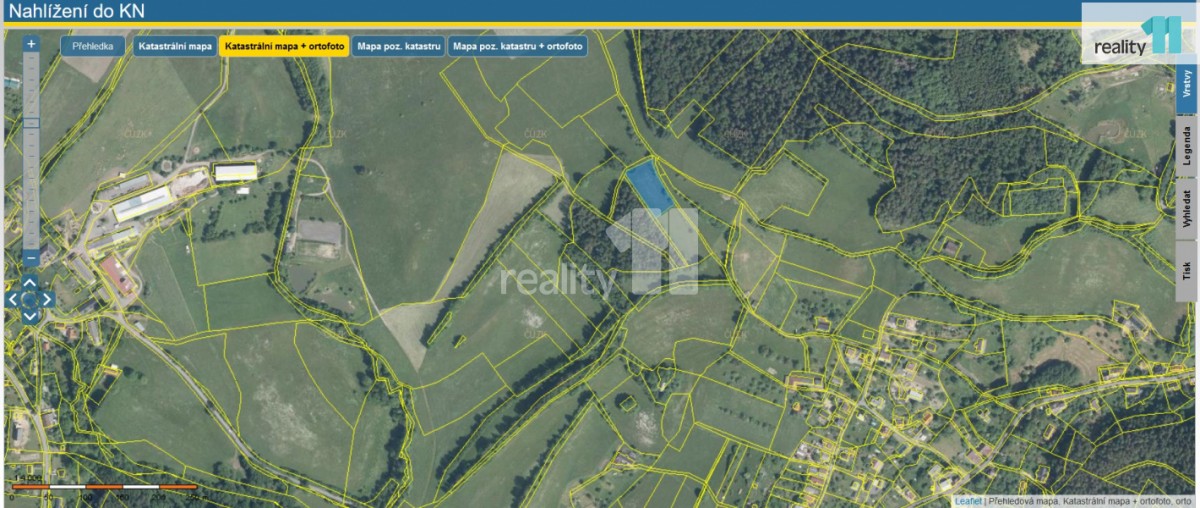This screenshot has height=508, width=1200.
Task: Switch to Mapa poz. katastru + ortofoto
Action: tap(517, 46)
